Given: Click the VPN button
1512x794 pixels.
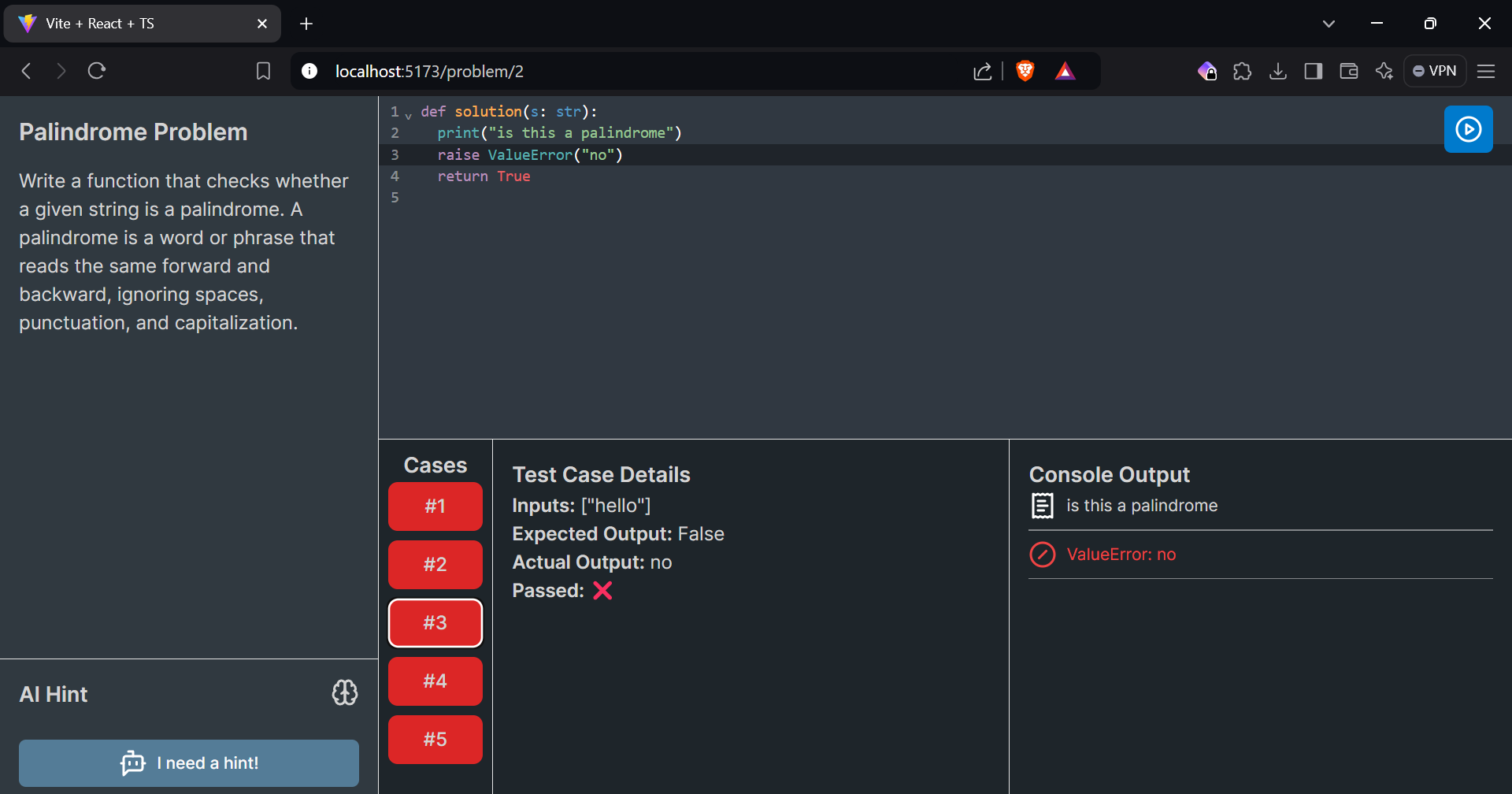Looking at the screenshot, I should [1435, 71].
